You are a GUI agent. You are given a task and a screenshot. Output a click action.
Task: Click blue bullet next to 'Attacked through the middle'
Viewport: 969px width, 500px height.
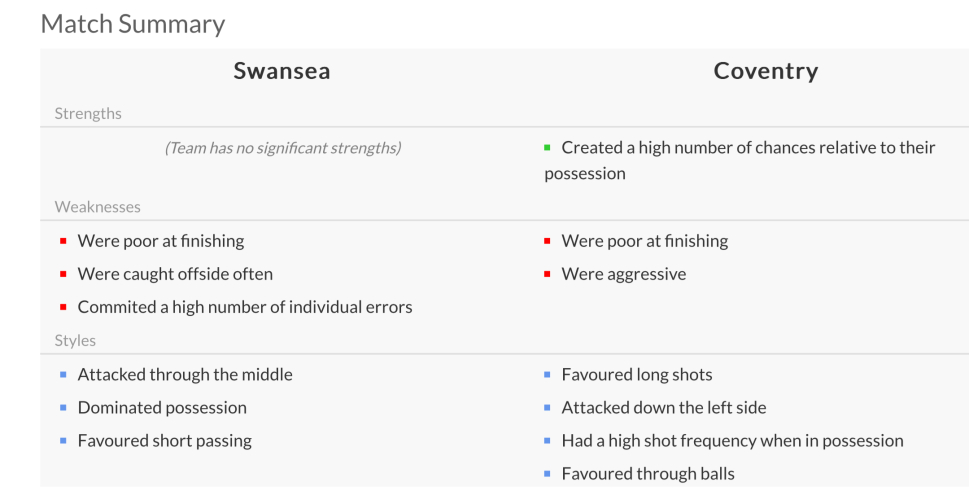pos(63,376)
